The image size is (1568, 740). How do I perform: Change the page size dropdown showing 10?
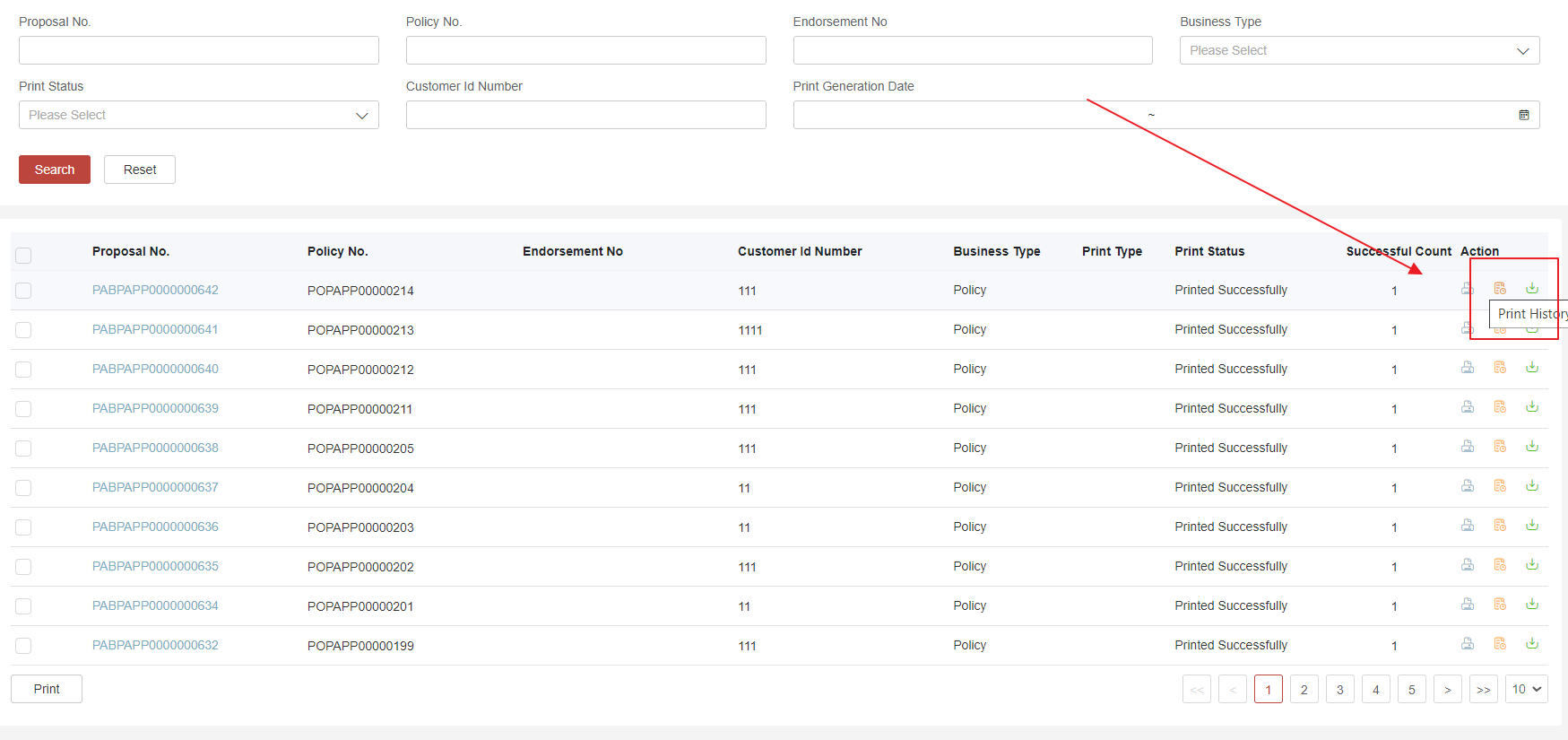[x=1526, y=689]
